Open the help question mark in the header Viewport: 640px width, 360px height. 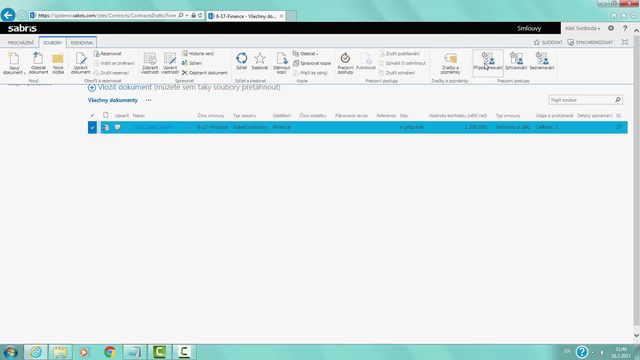tap(625, 28)
